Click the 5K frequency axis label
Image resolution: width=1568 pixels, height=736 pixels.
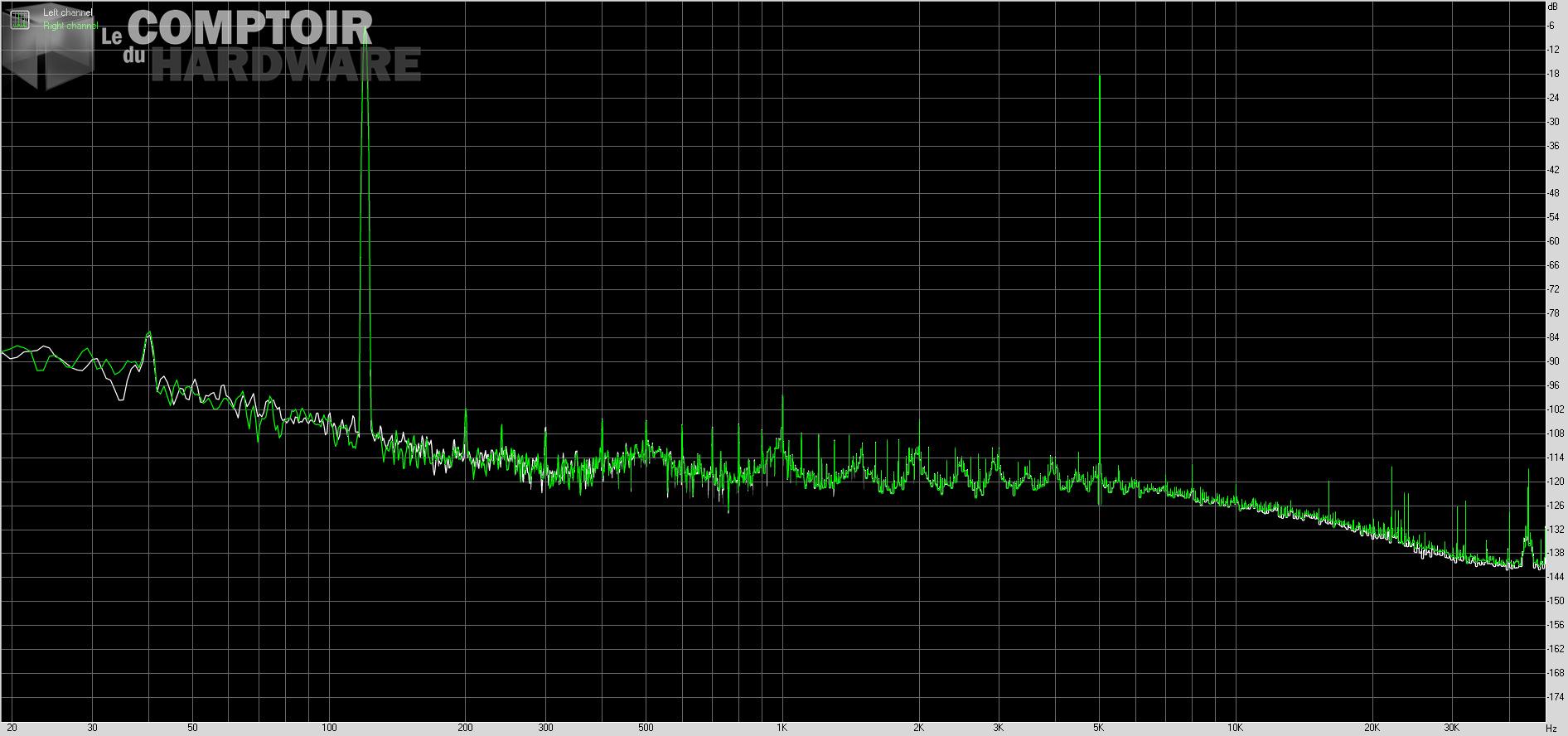1098,728
